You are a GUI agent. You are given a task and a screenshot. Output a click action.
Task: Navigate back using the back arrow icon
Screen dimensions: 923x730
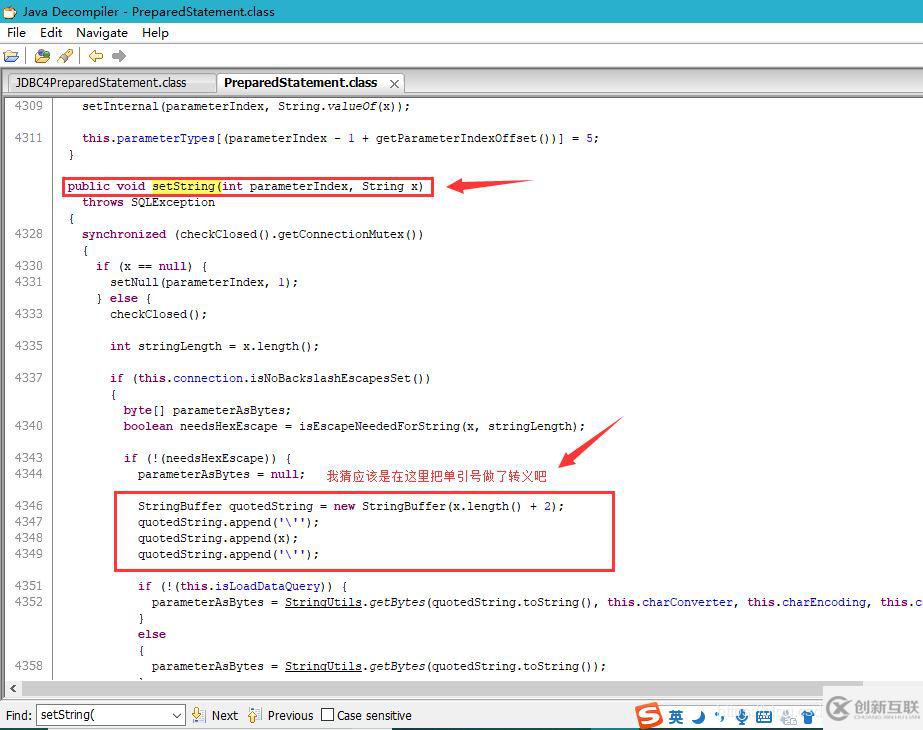[x=94, y=56]
